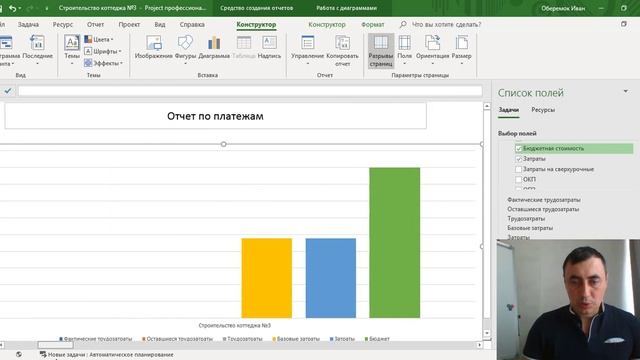Click the vertical scrollbar up arrow

[487, 106]
